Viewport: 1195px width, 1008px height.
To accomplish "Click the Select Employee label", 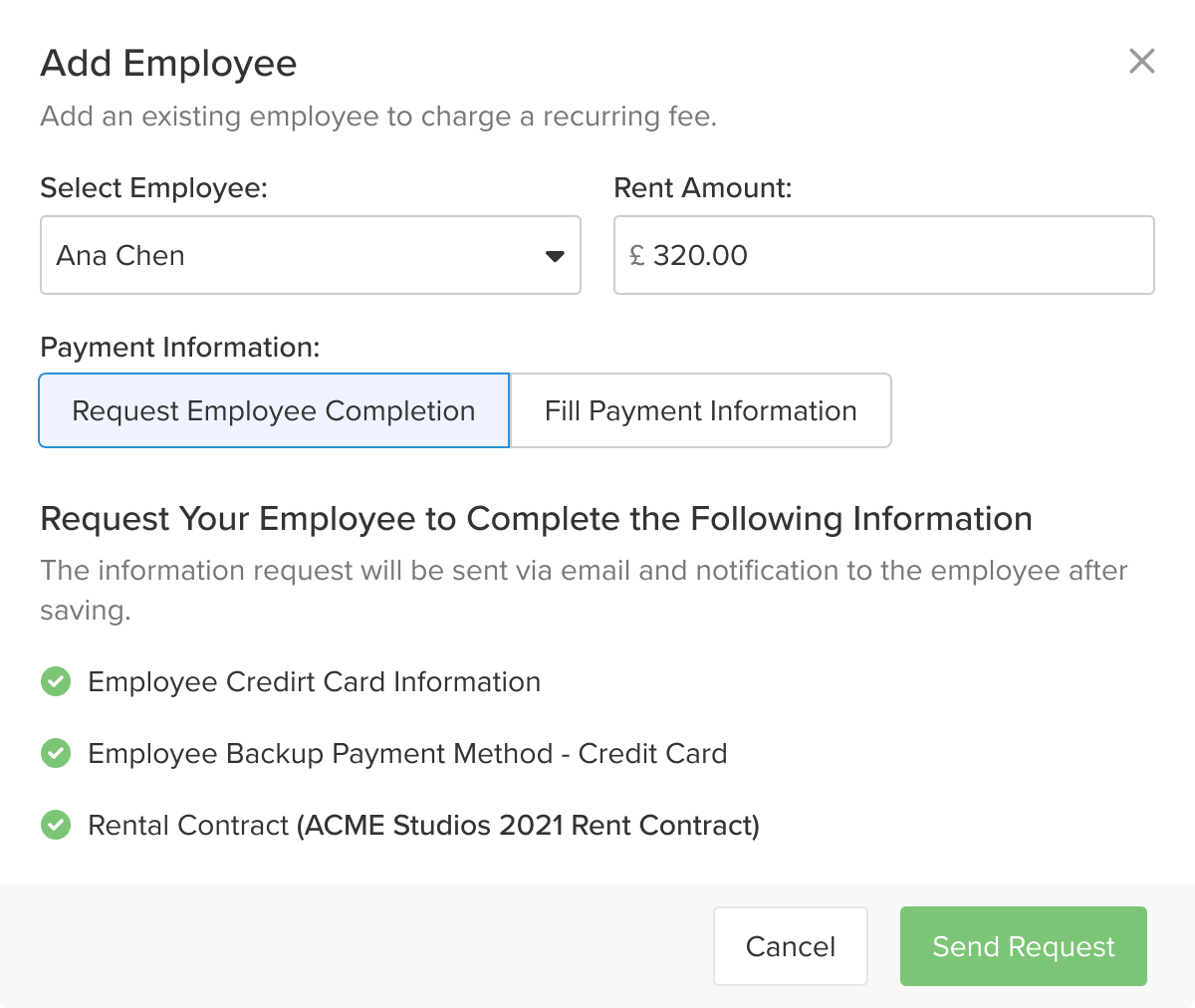I will (153, 187).
